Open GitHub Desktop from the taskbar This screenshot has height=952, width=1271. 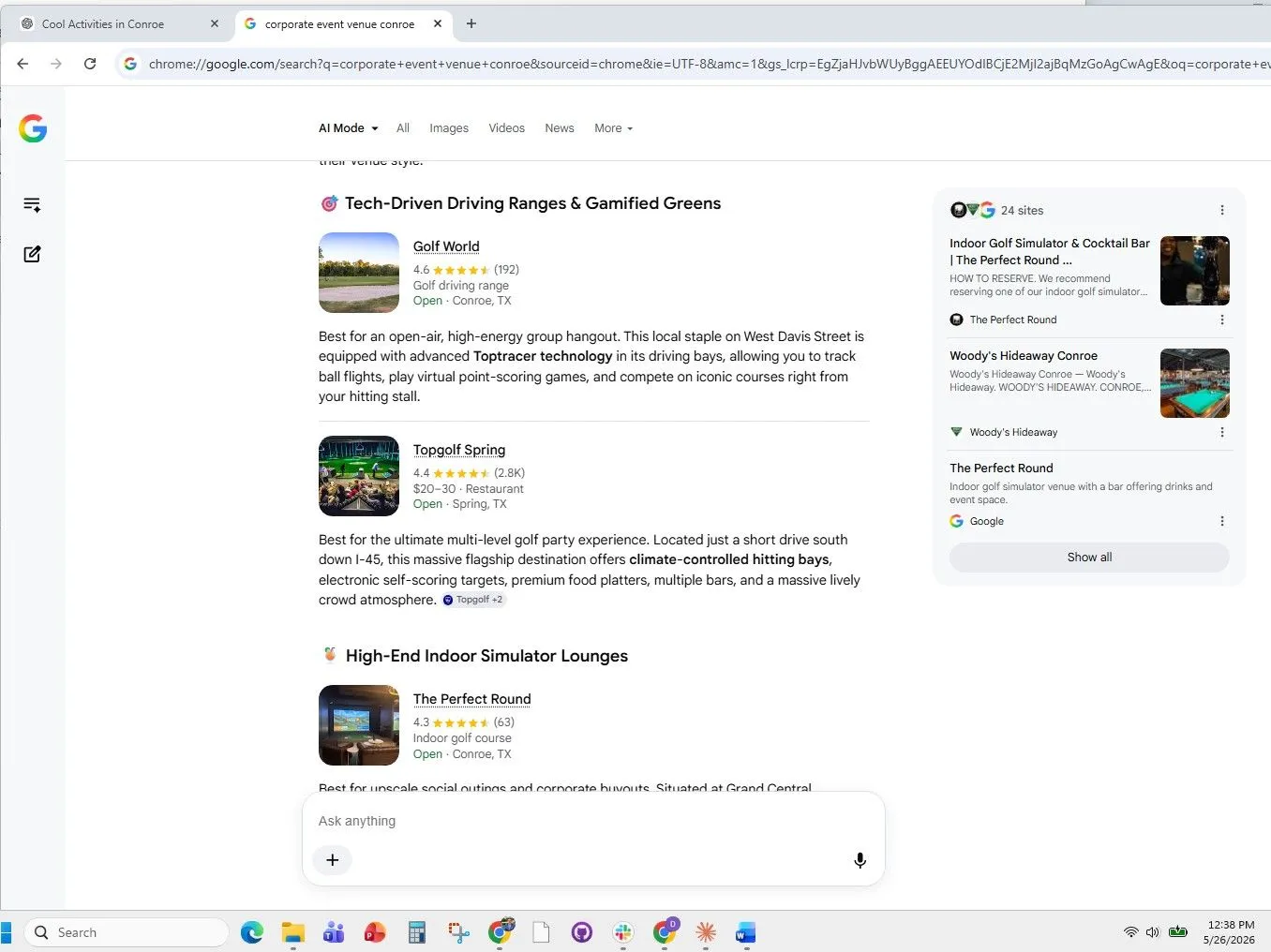click(x=582, y=932)
